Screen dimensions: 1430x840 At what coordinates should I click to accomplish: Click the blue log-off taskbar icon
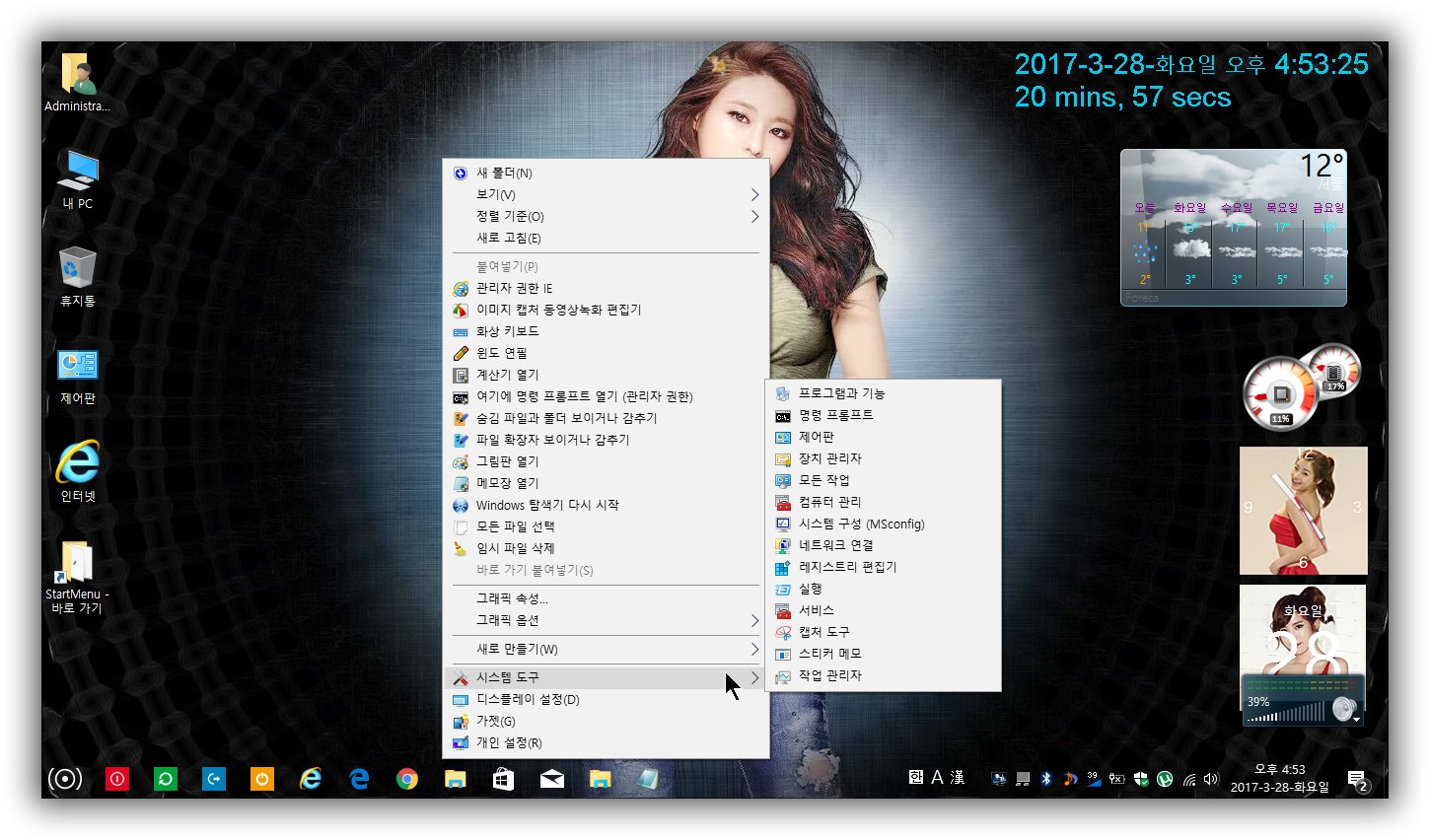(x=214, y=779)
